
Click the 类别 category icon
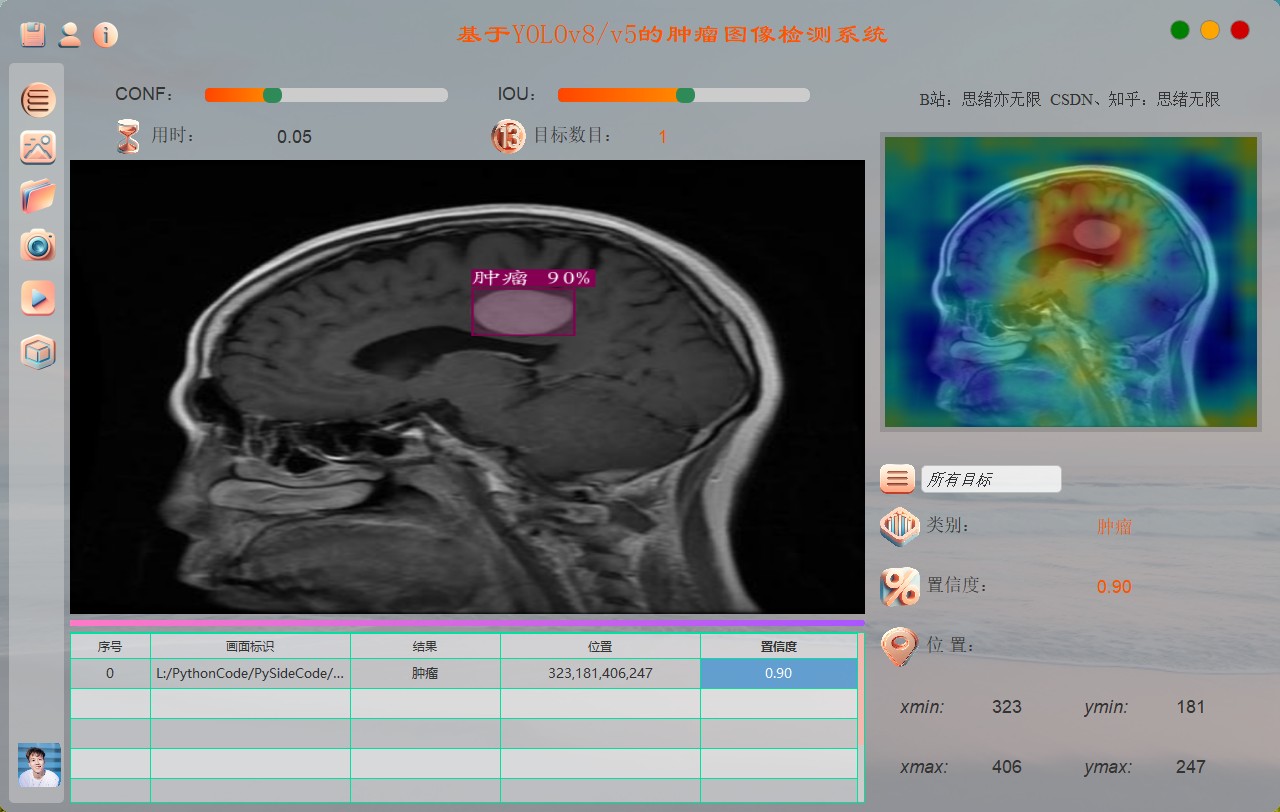click(x=899, y=526)
